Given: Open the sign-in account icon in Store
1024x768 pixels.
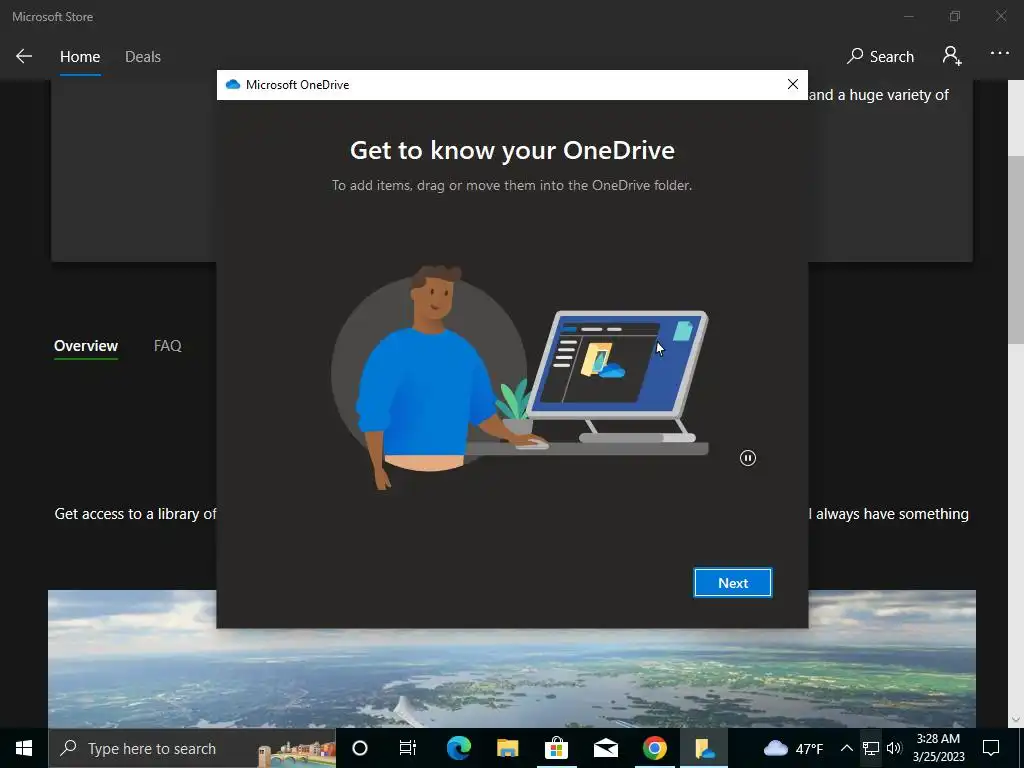Looking at the screenshot, I should (952, 56).
